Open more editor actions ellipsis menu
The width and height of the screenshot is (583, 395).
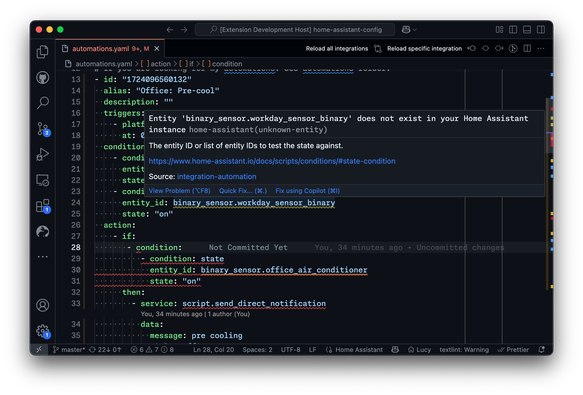click(x=541, y=49)
